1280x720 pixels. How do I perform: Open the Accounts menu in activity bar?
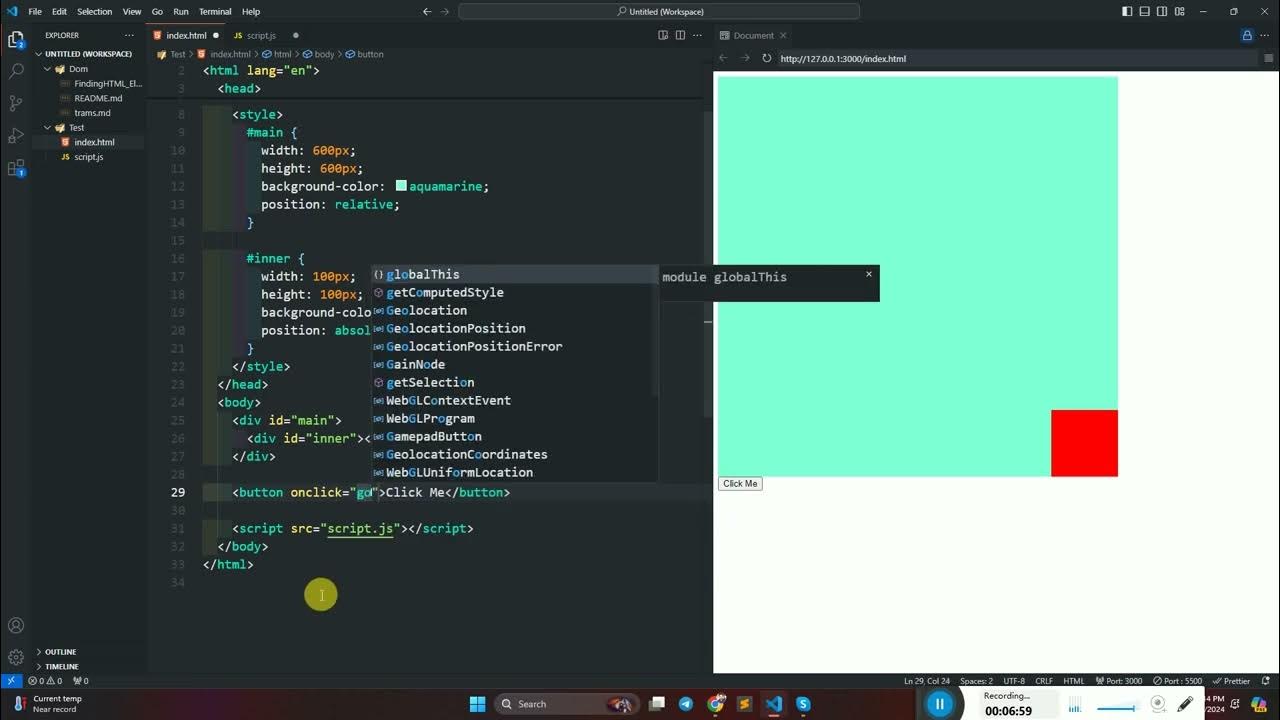click(x=16, y=626)
